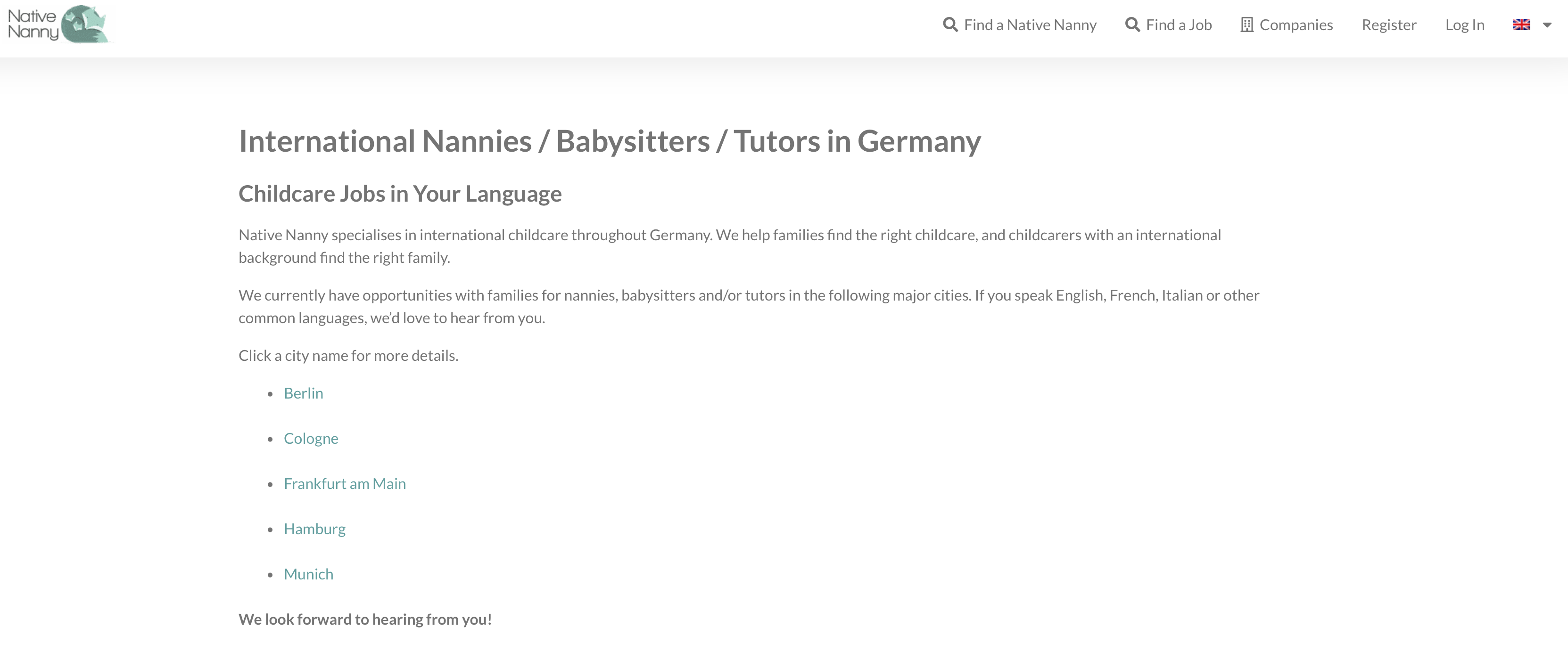Image resolution: width=1568 pixels, height=652 pixels.
Task: View details for Munich
Action: [308, 574]
